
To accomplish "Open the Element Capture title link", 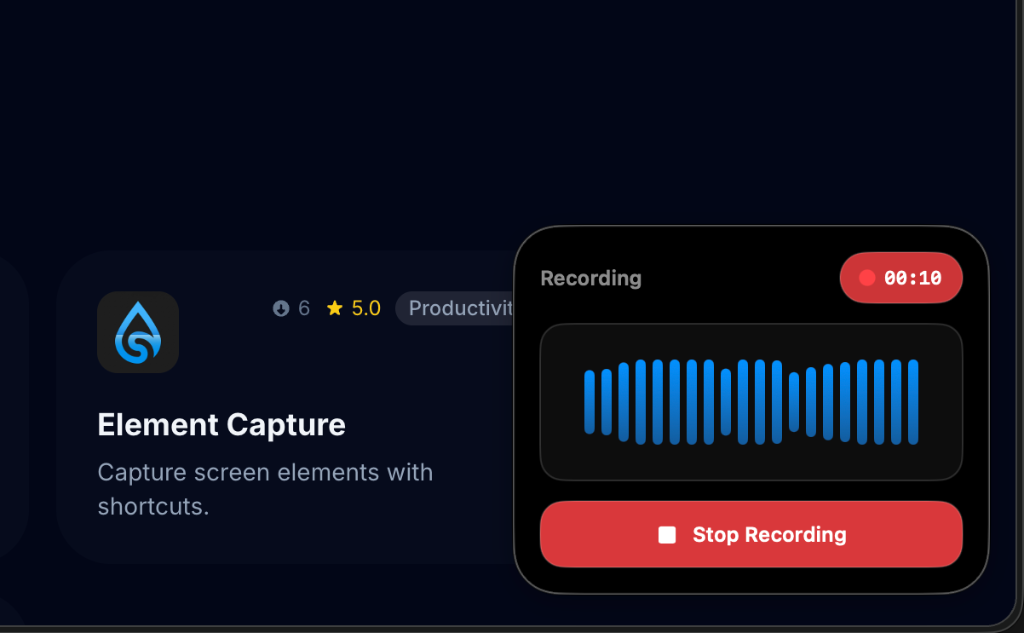I will [x=221, y=425].
